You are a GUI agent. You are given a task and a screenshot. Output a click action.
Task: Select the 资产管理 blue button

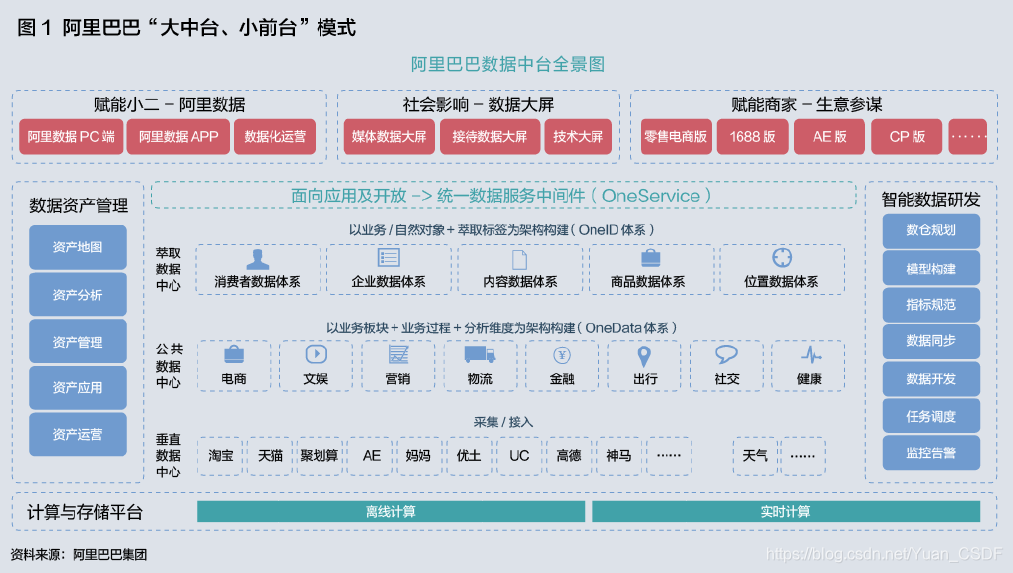tap(78, 342)
